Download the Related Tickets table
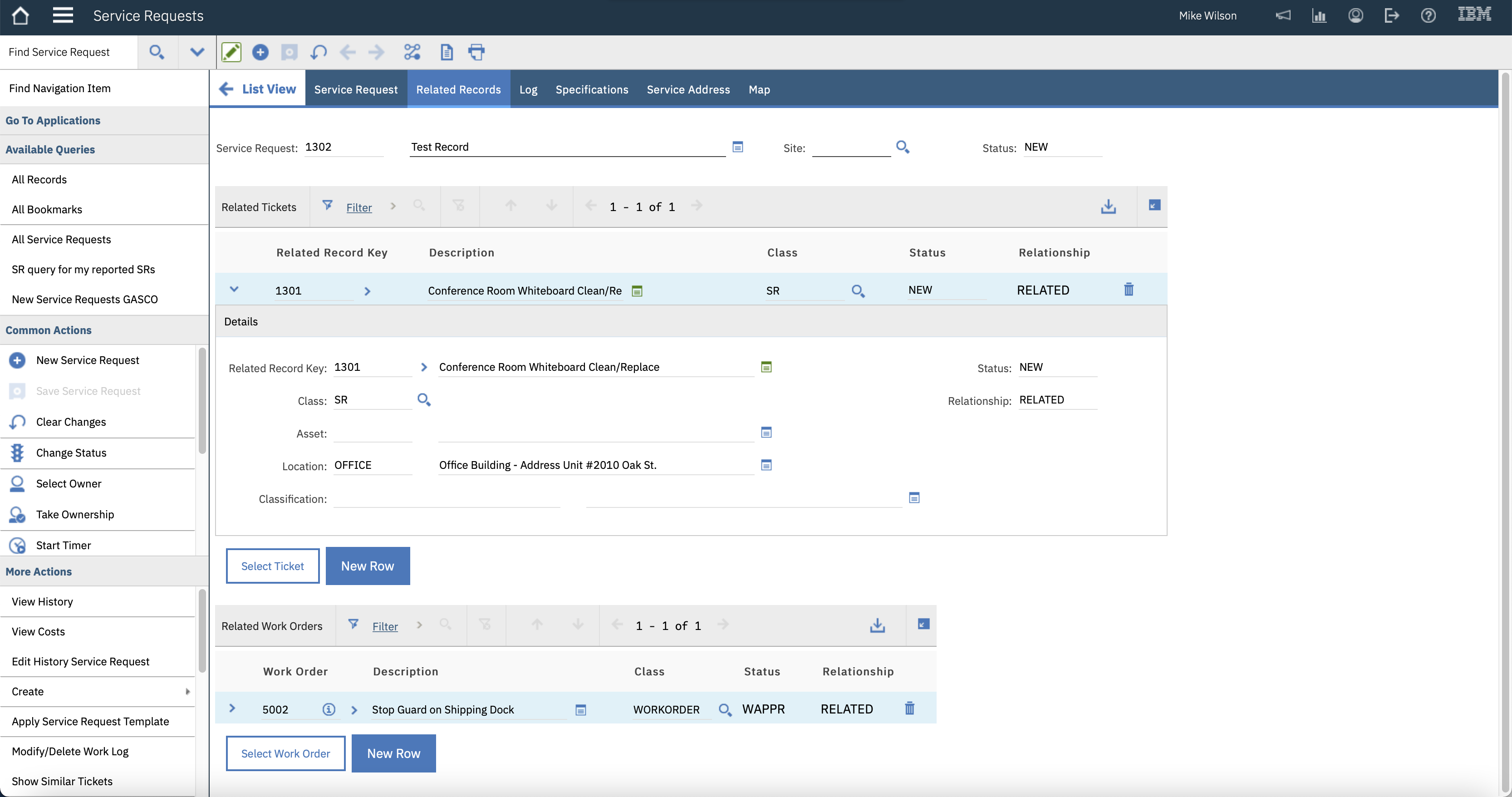Image resolution: width=1512 pixels, height=797 pixels. point(1108,207)
